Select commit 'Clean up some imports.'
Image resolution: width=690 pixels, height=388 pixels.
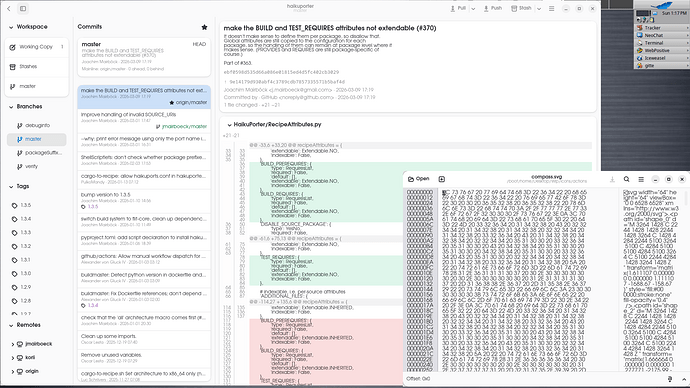click(144, 339)
